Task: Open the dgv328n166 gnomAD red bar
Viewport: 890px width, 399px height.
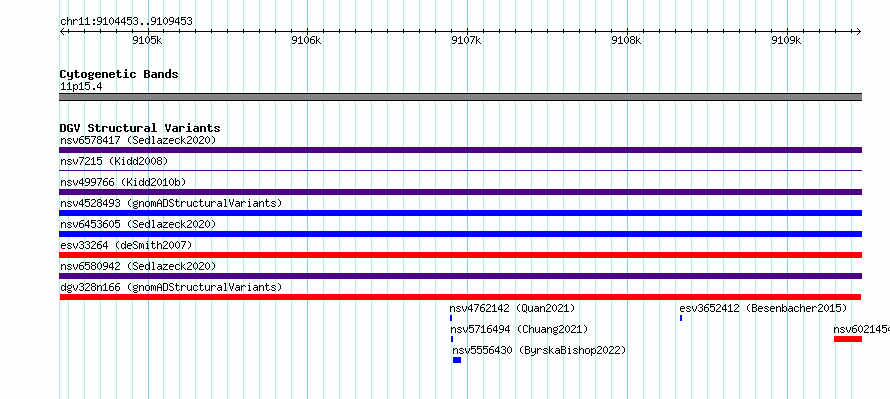Action: pos(460,297)
